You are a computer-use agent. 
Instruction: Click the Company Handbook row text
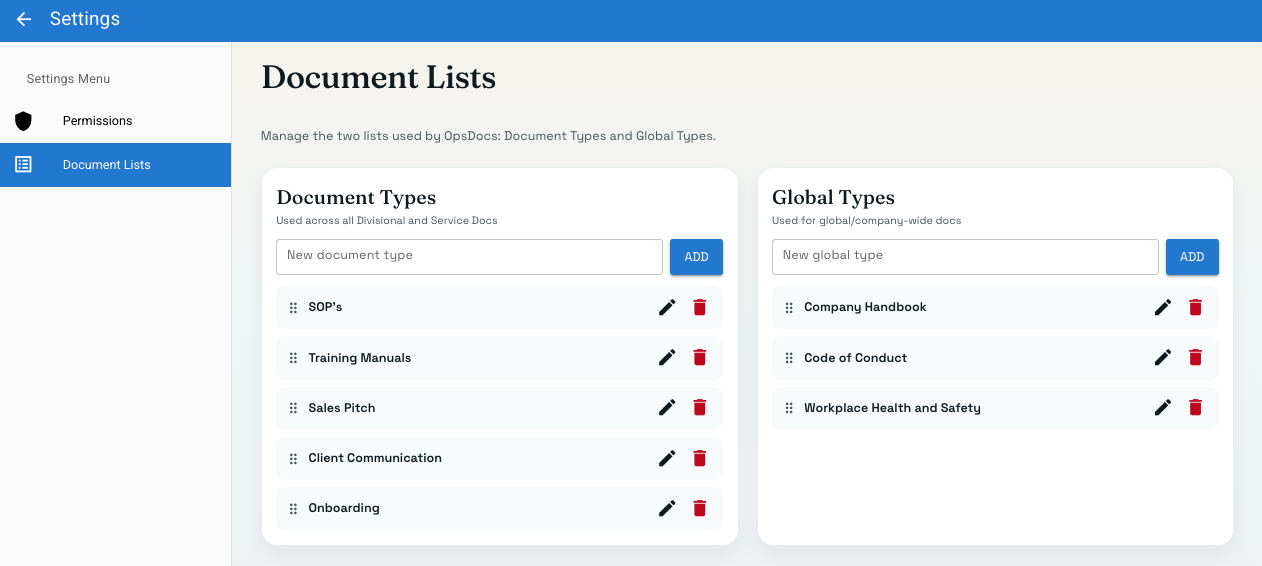865,307
